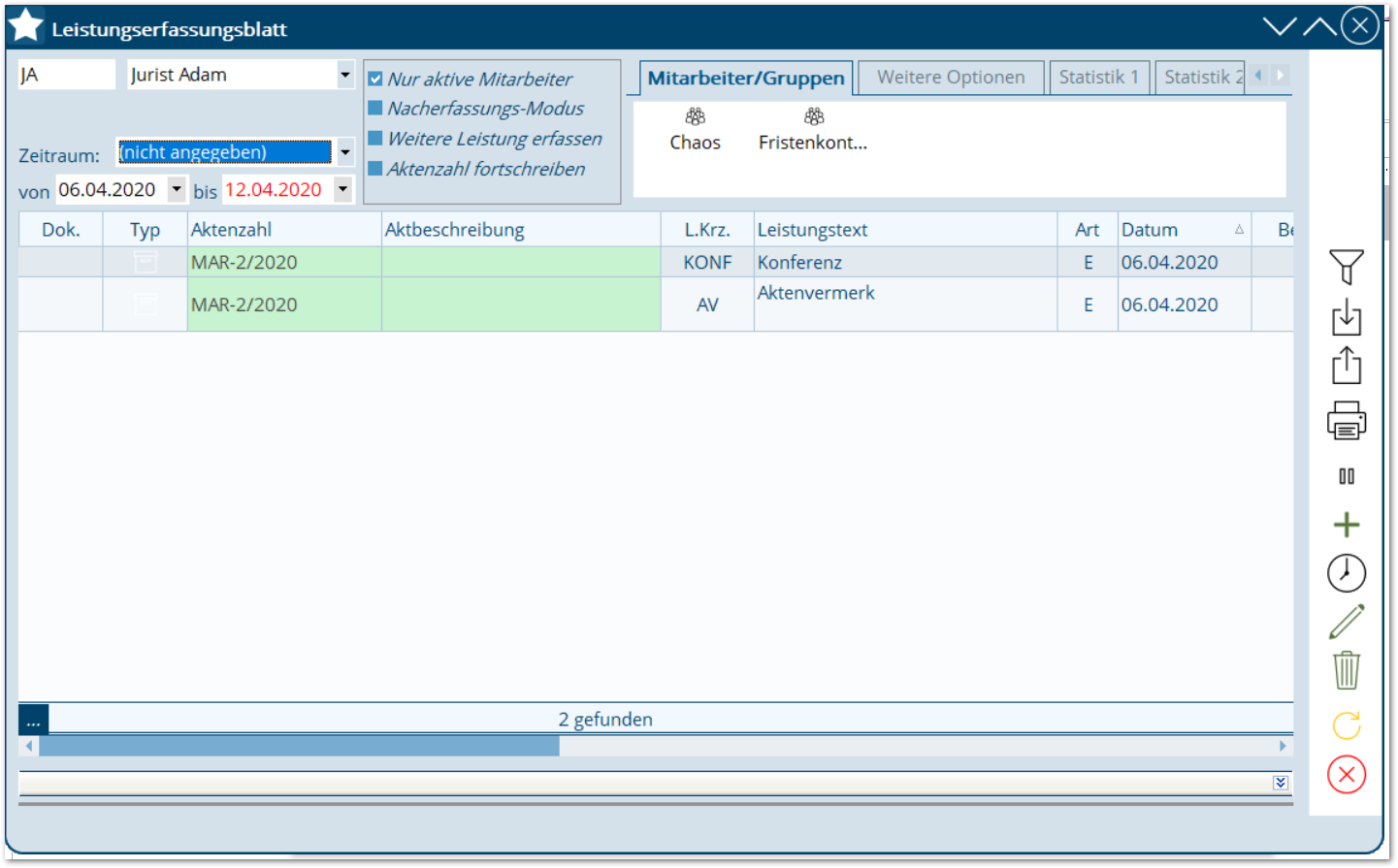The width and height of the screenshot is (1398, 868).
Task: Switch to Weitere Optionen tab
Action: pos(951,78)
